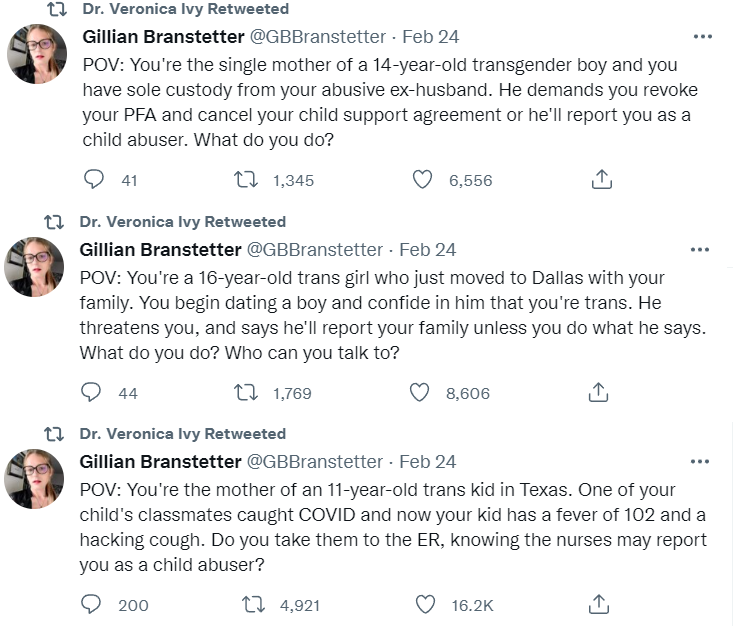The image size is (733, 626).
Task: Share the first tweet about PFA
Action: (x=602, y=180)
